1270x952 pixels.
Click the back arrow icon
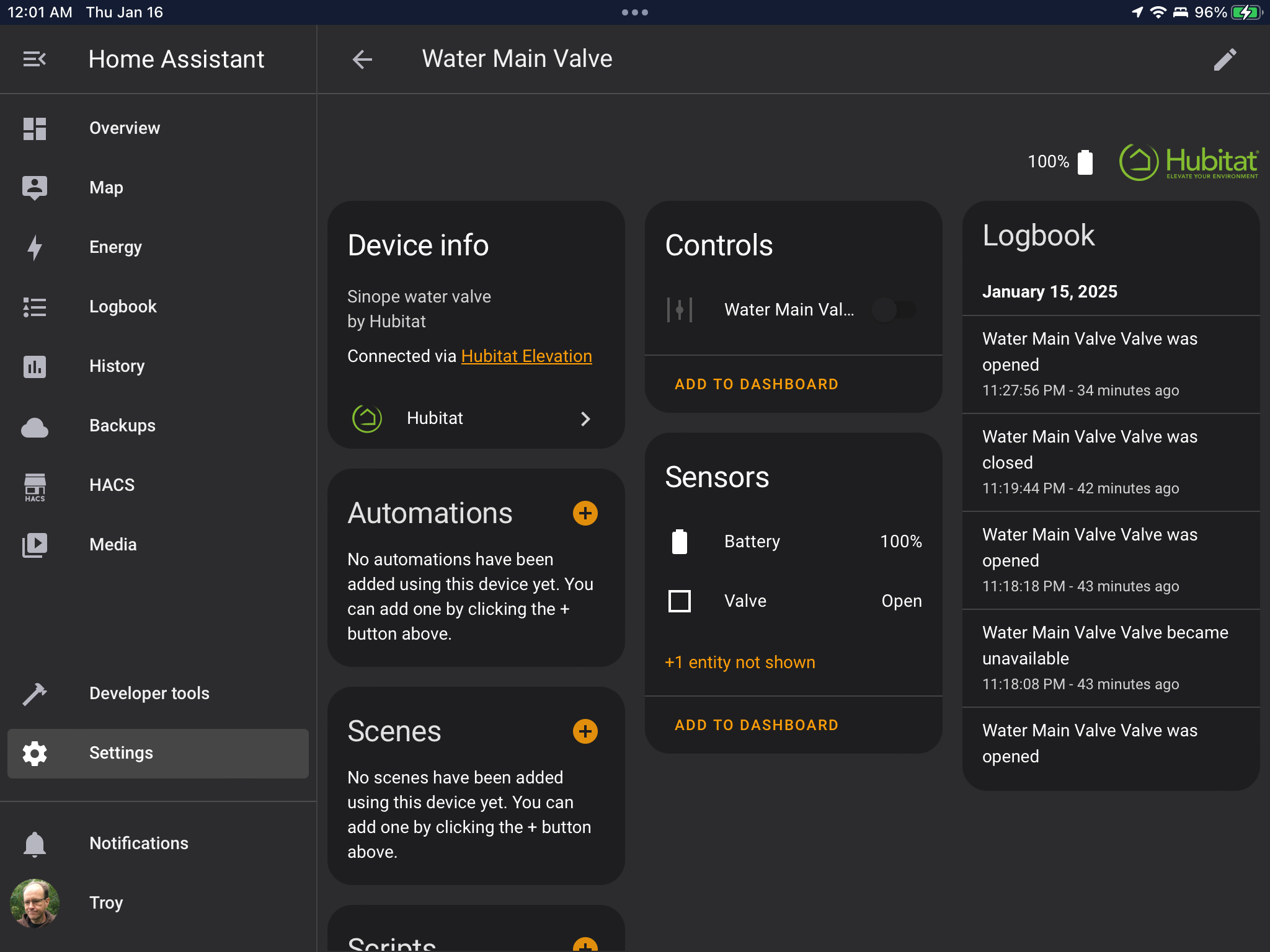[x=362, y=59]
